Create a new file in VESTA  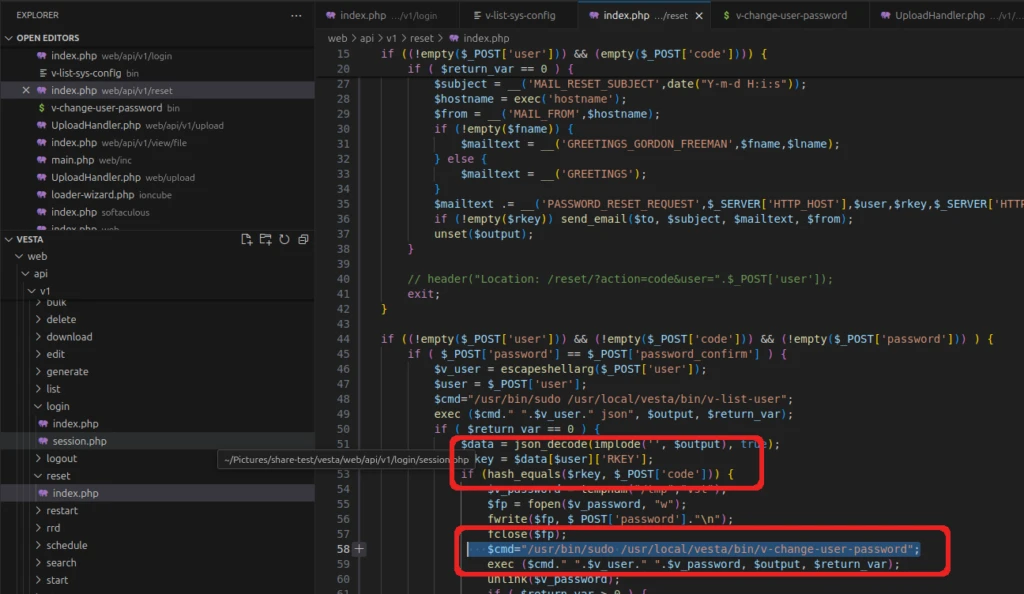tap(246, 240)
